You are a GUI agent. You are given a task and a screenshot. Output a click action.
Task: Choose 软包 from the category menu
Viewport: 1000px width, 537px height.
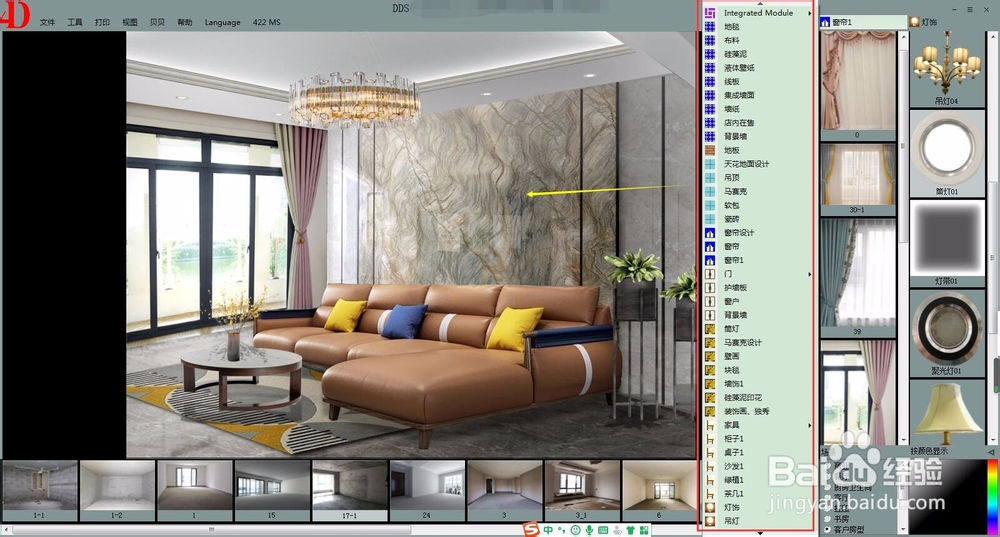pyautogui.click(x=732, y=205)
